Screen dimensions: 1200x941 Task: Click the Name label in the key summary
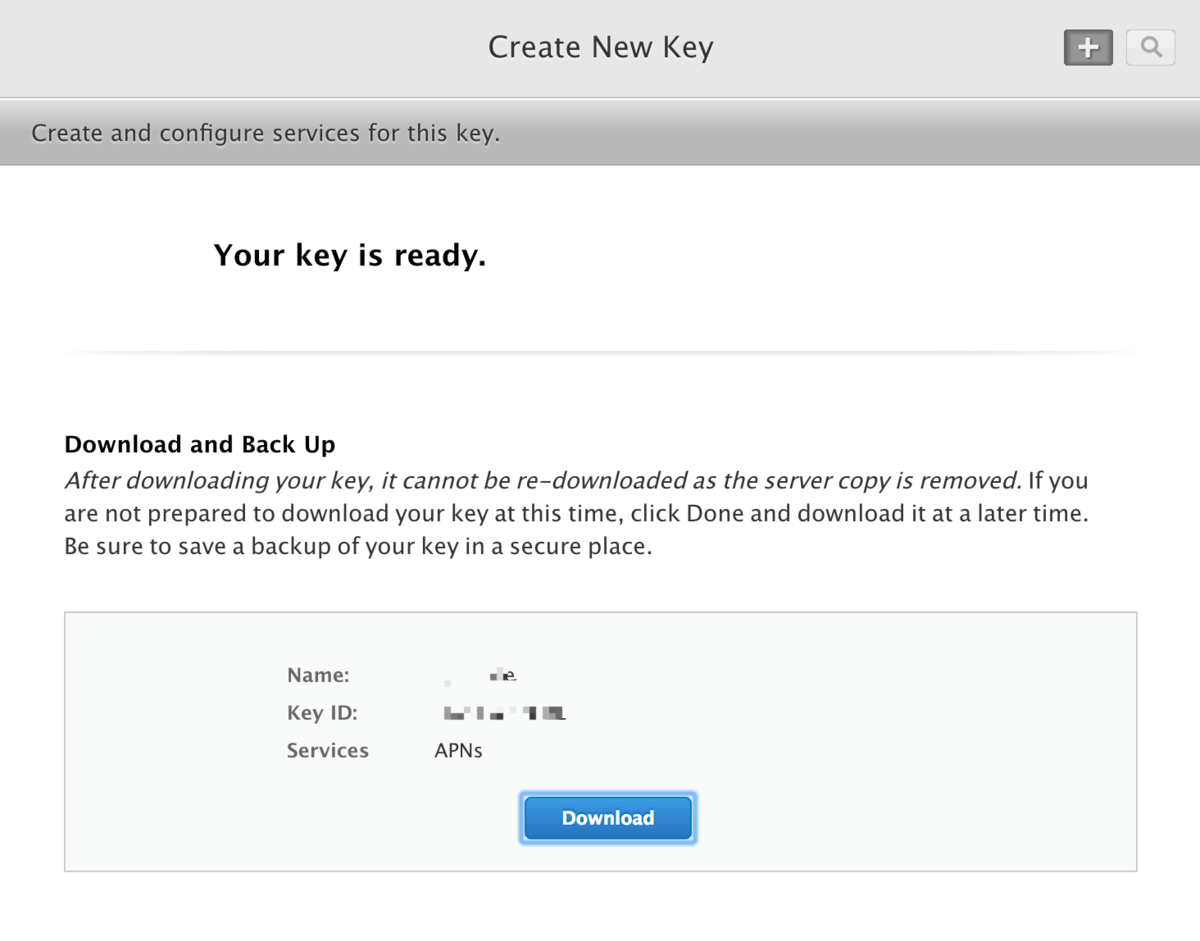[x=317, y=675]
